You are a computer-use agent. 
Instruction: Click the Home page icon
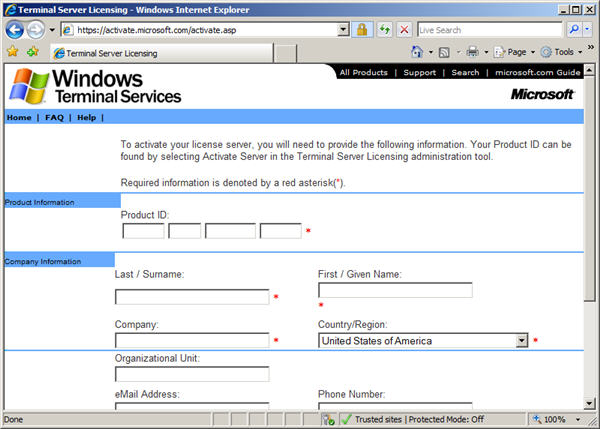pyautogui.click(x=417, y=52)
